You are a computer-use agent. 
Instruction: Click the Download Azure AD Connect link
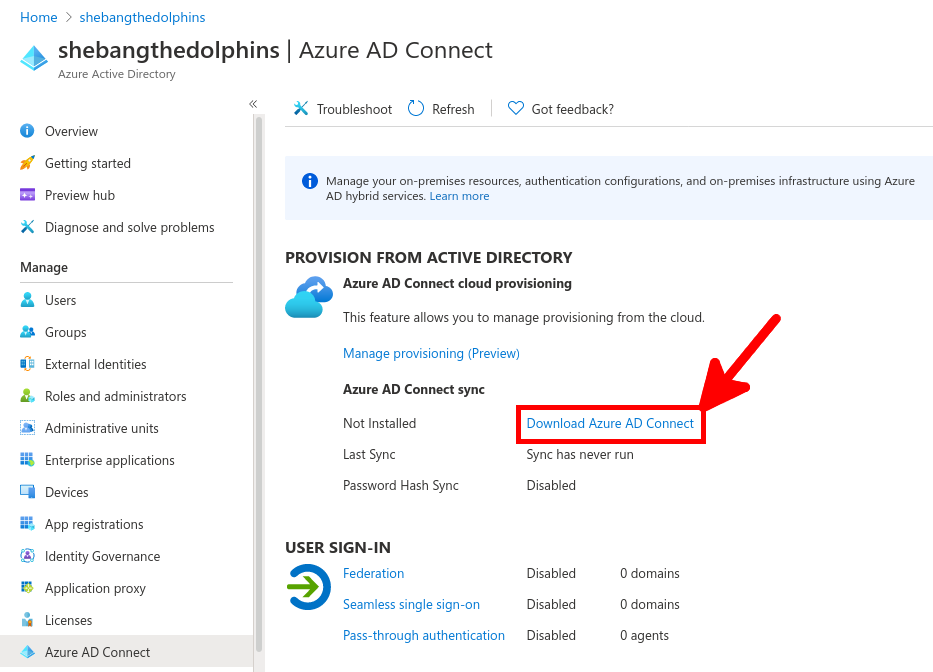point(610,423)
